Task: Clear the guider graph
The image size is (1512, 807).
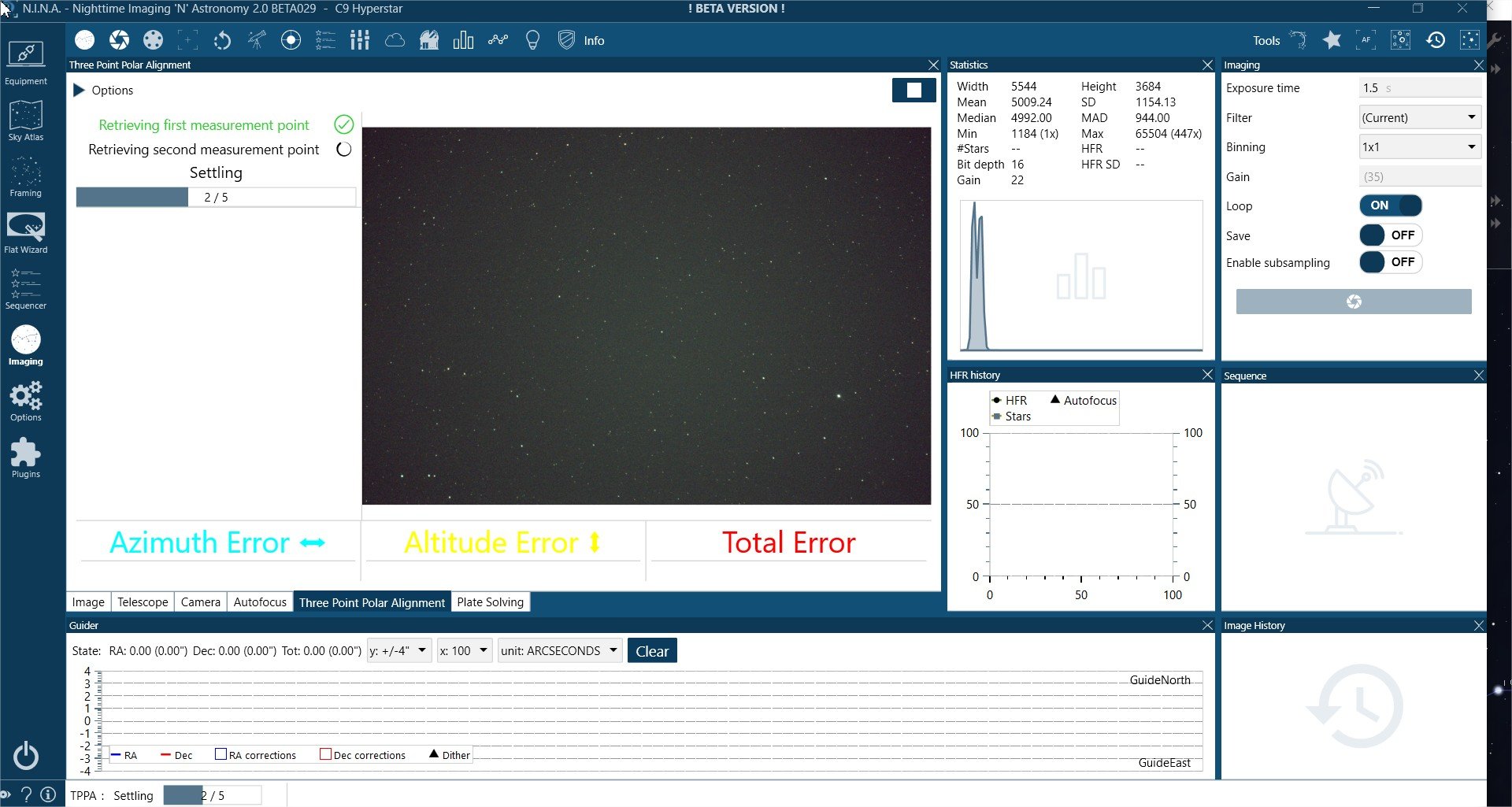Action: coord(652,651)
